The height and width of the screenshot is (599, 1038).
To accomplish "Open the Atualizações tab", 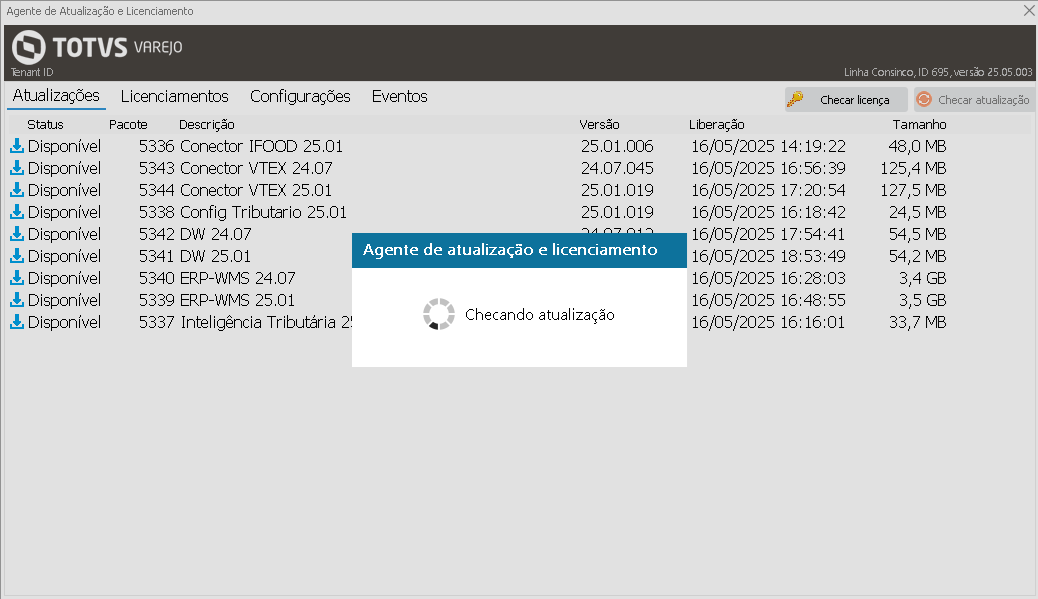I will 56,96.
